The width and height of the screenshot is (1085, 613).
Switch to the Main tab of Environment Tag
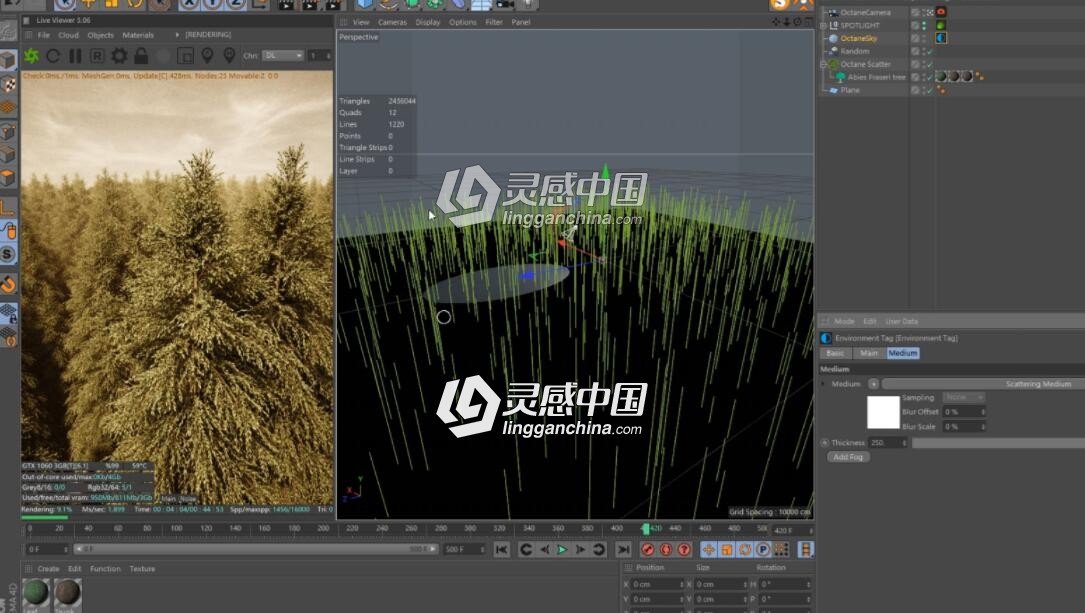coord(868,353)
